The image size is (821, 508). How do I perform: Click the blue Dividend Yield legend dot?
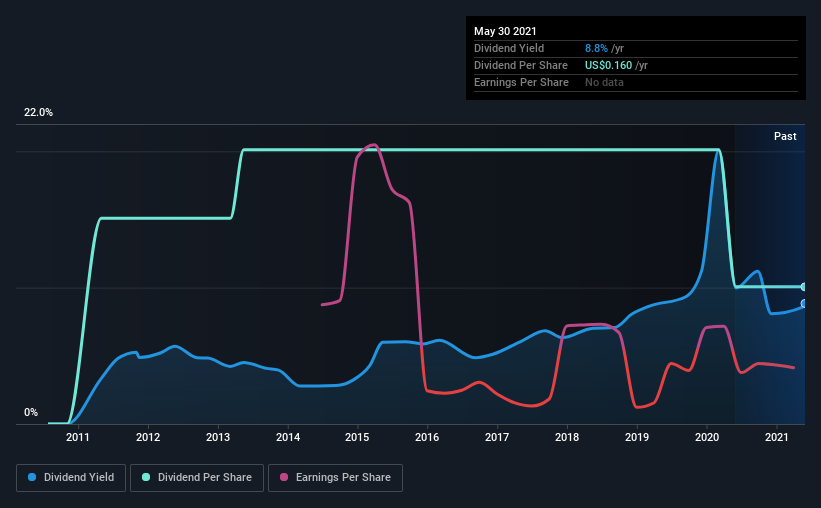(x=32, y=477)
